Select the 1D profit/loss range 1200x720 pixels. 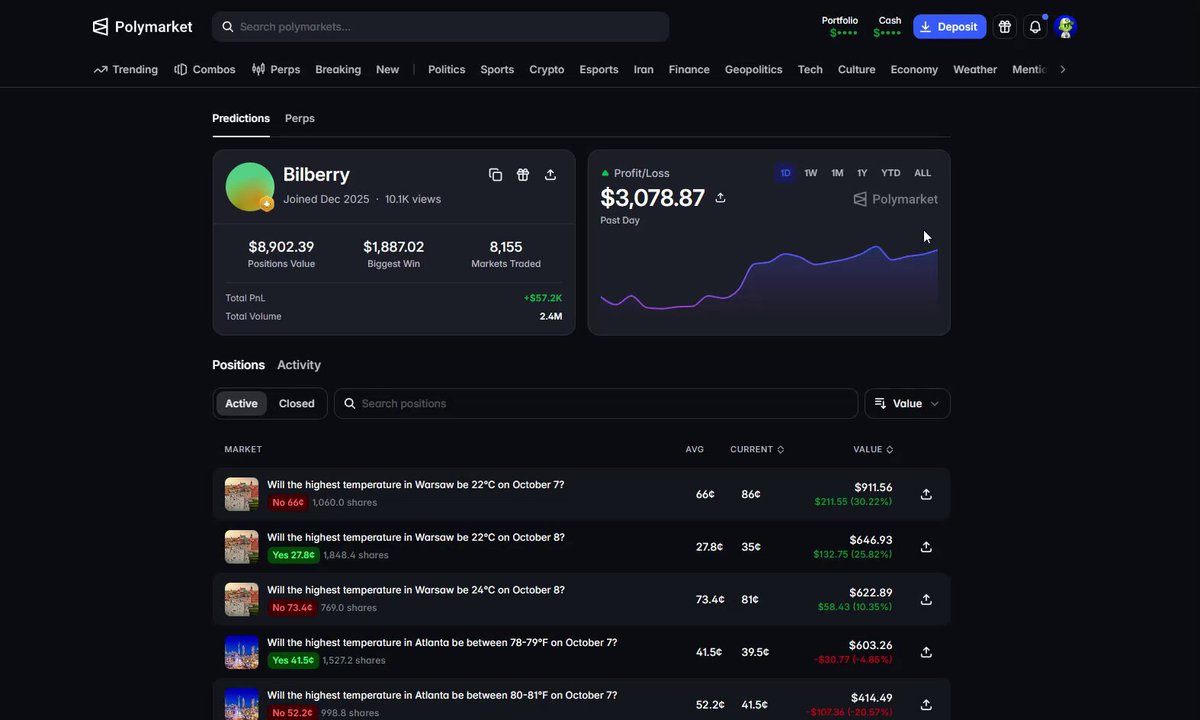(785, 173)
